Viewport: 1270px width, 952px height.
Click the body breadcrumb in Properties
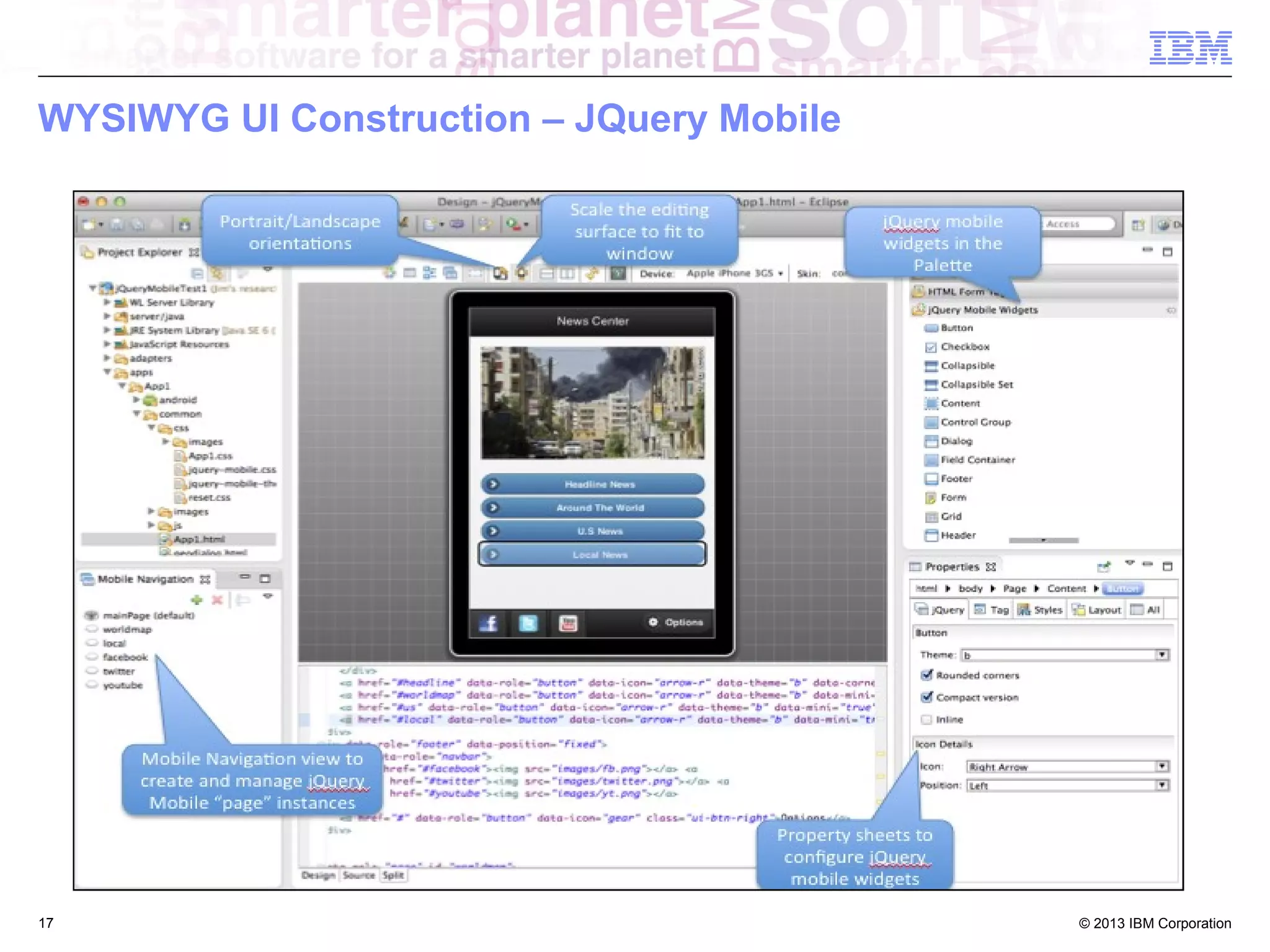point(970,588)
